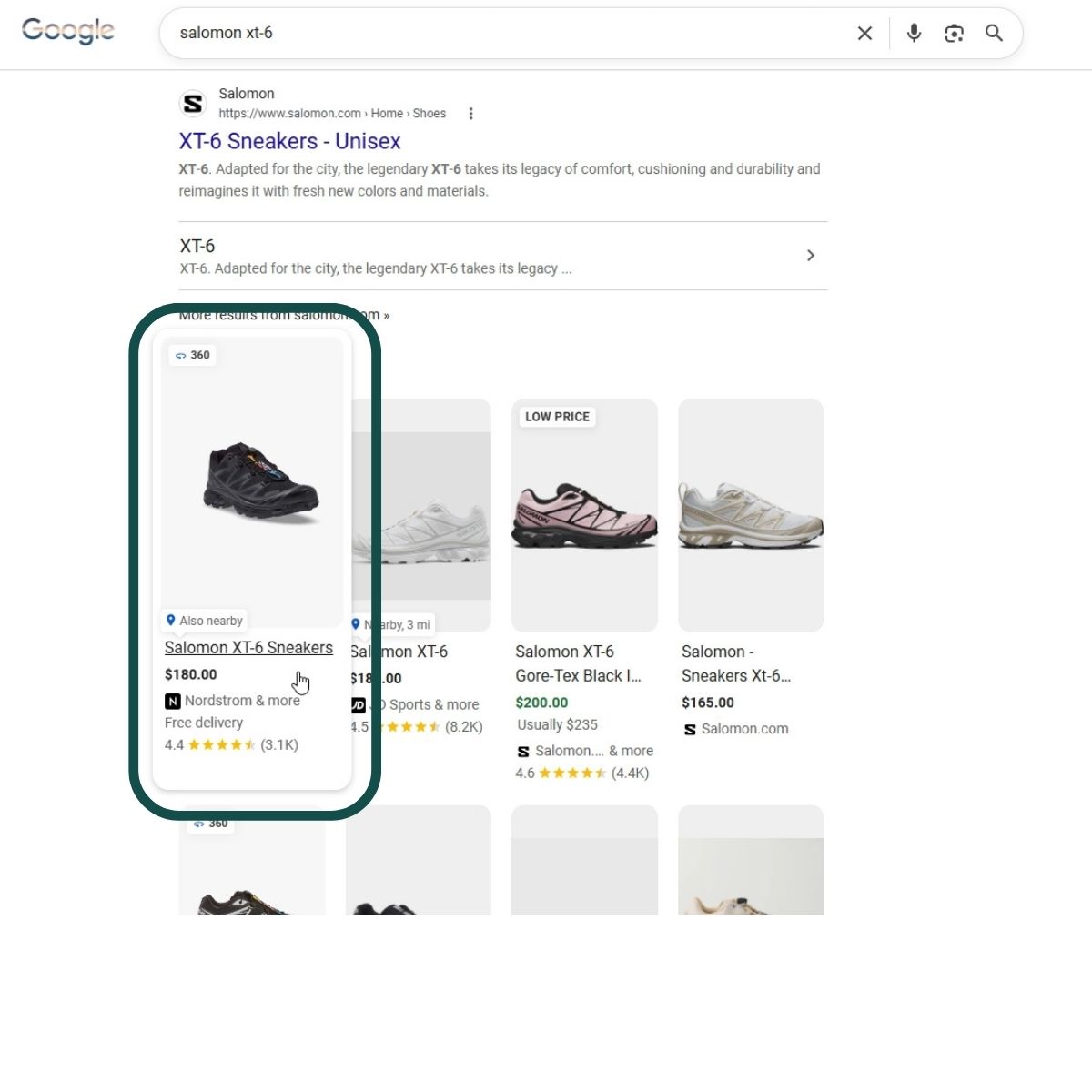Expand the XT-6 sitelink chevron
The width and height of the screenshot is (1092, 1092).
[810, 256]
